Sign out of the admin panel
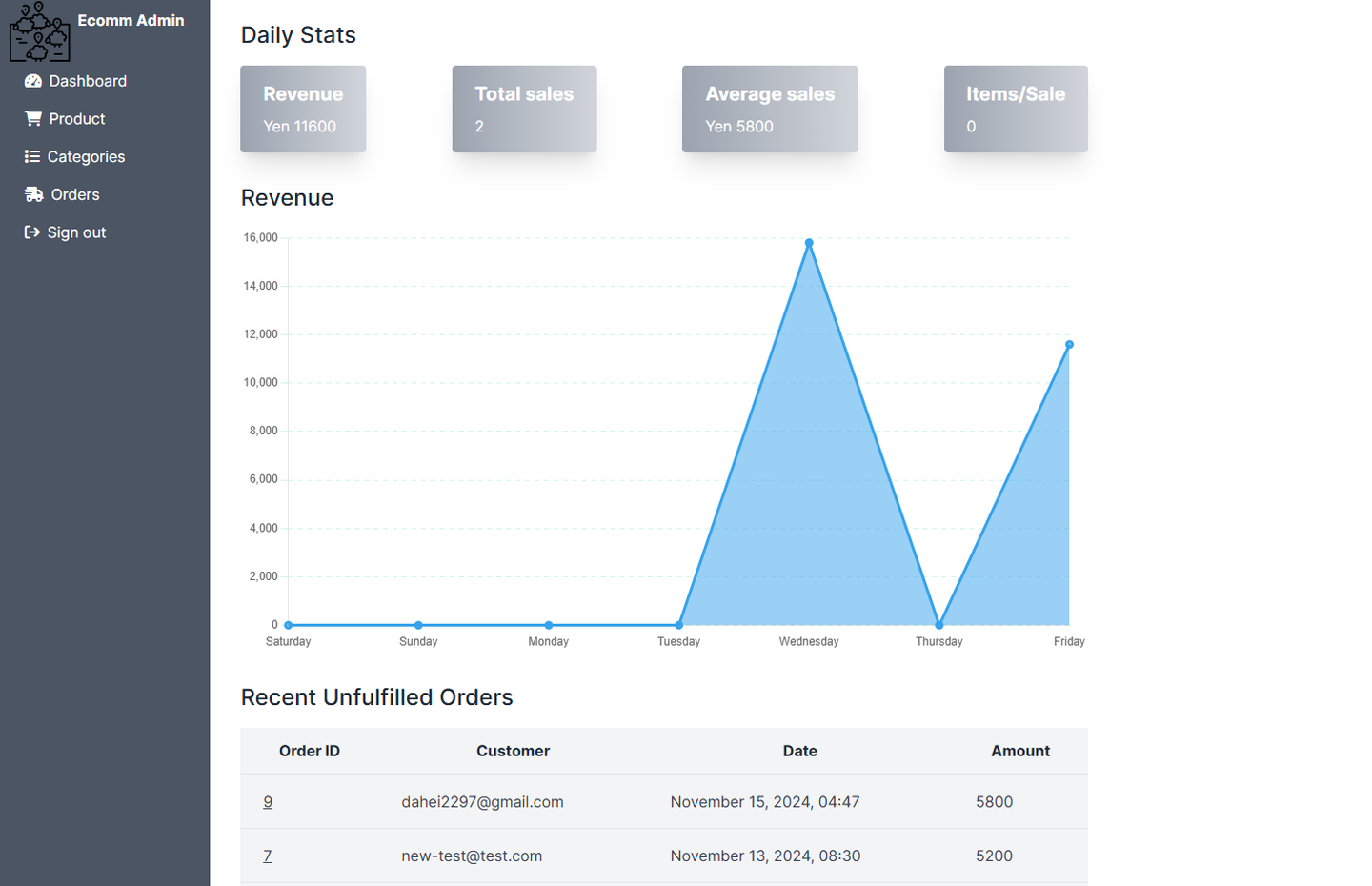Screen dimensions: 1372x886 [66, 232]
